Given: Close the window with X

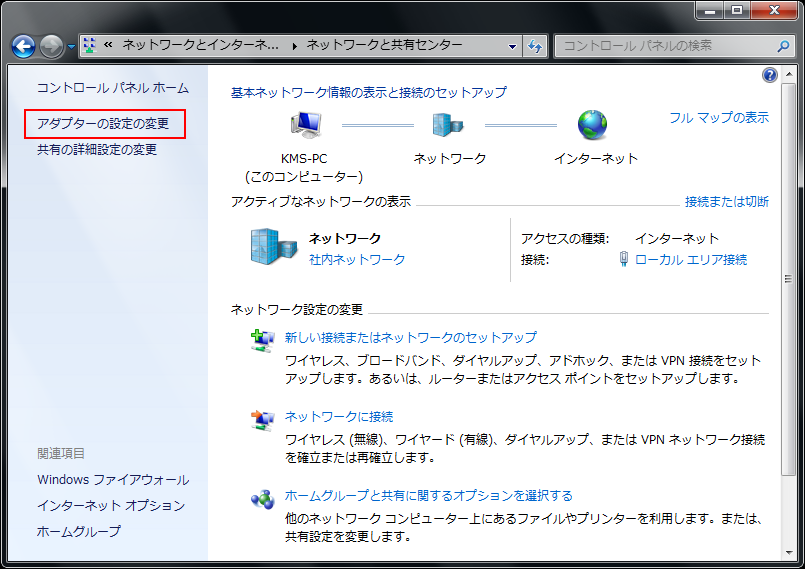Looking at the screenshot, I should (x=774, y=10).
